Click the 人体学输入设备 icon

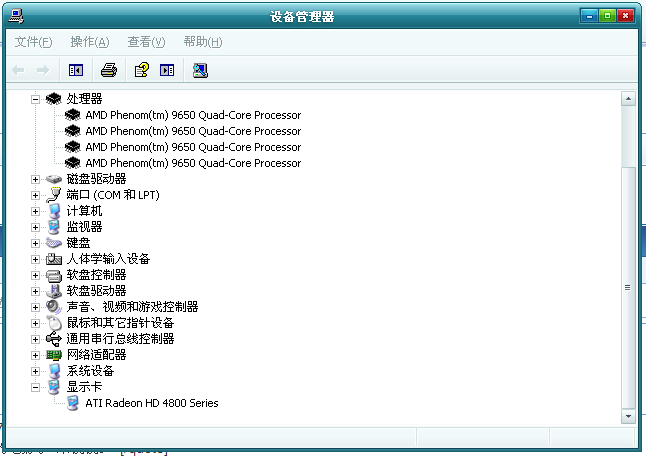[x=54, y=259]
